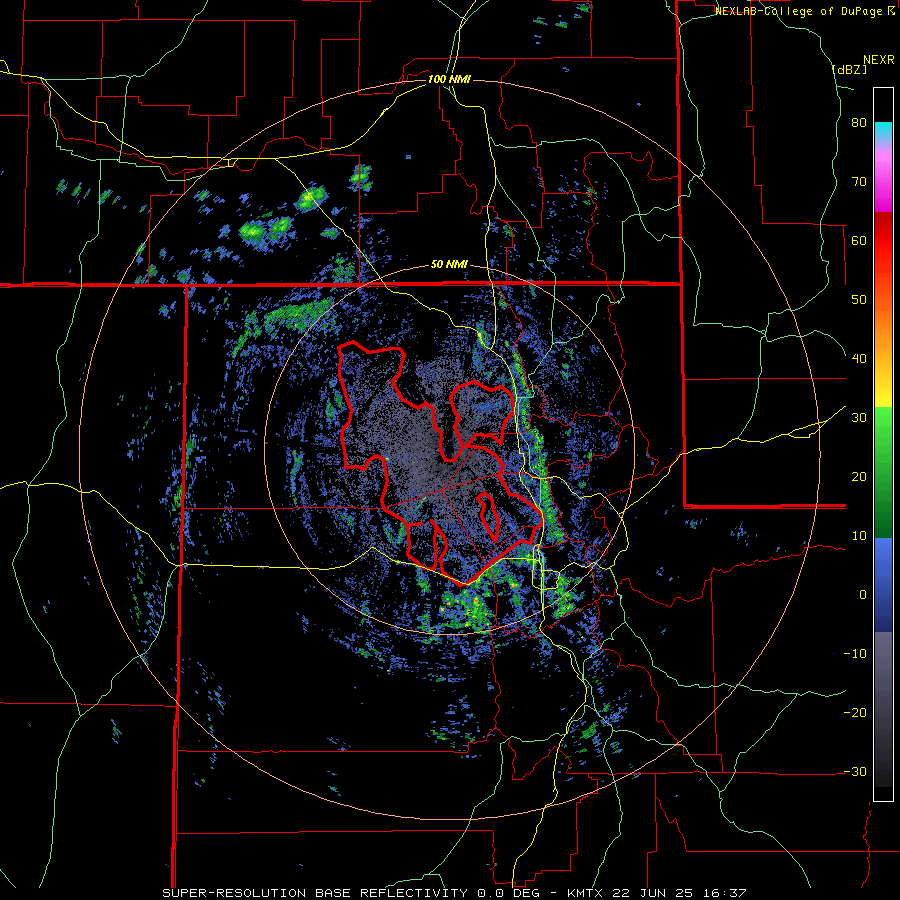900x900 pixels.
Task: Click the 30 value on the dBZ scale
Action: 859,418
